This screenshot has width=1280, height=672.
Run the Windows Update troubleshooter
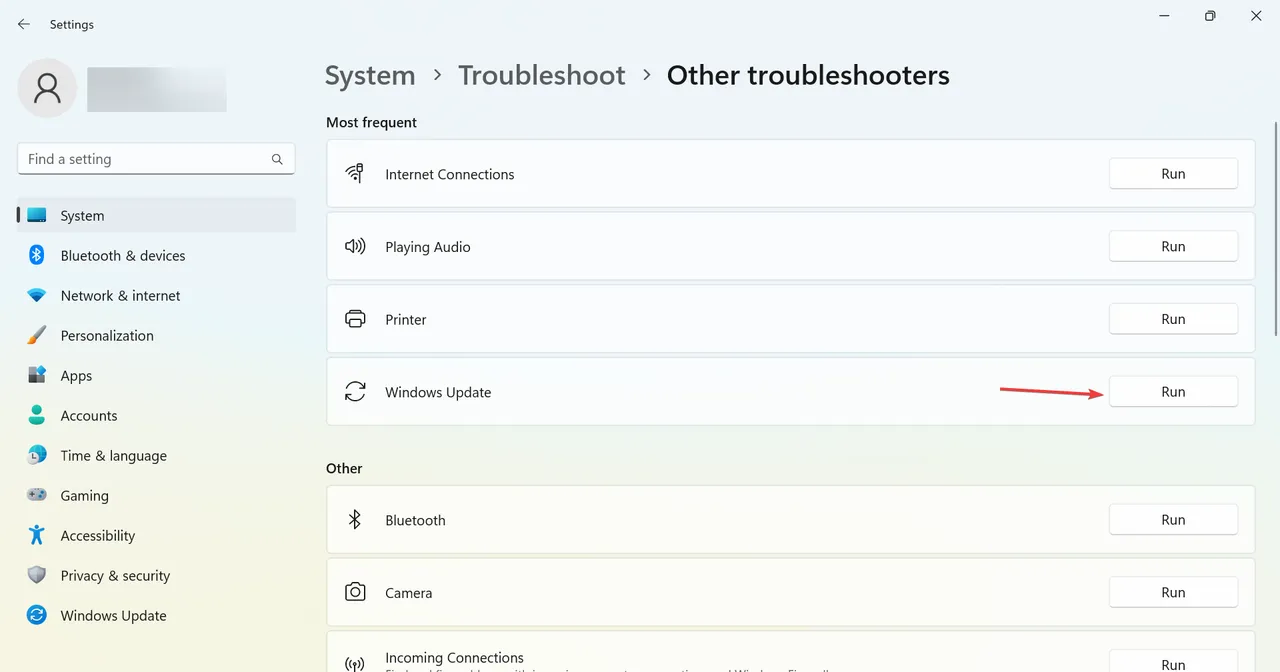(x=1173, y=392)
